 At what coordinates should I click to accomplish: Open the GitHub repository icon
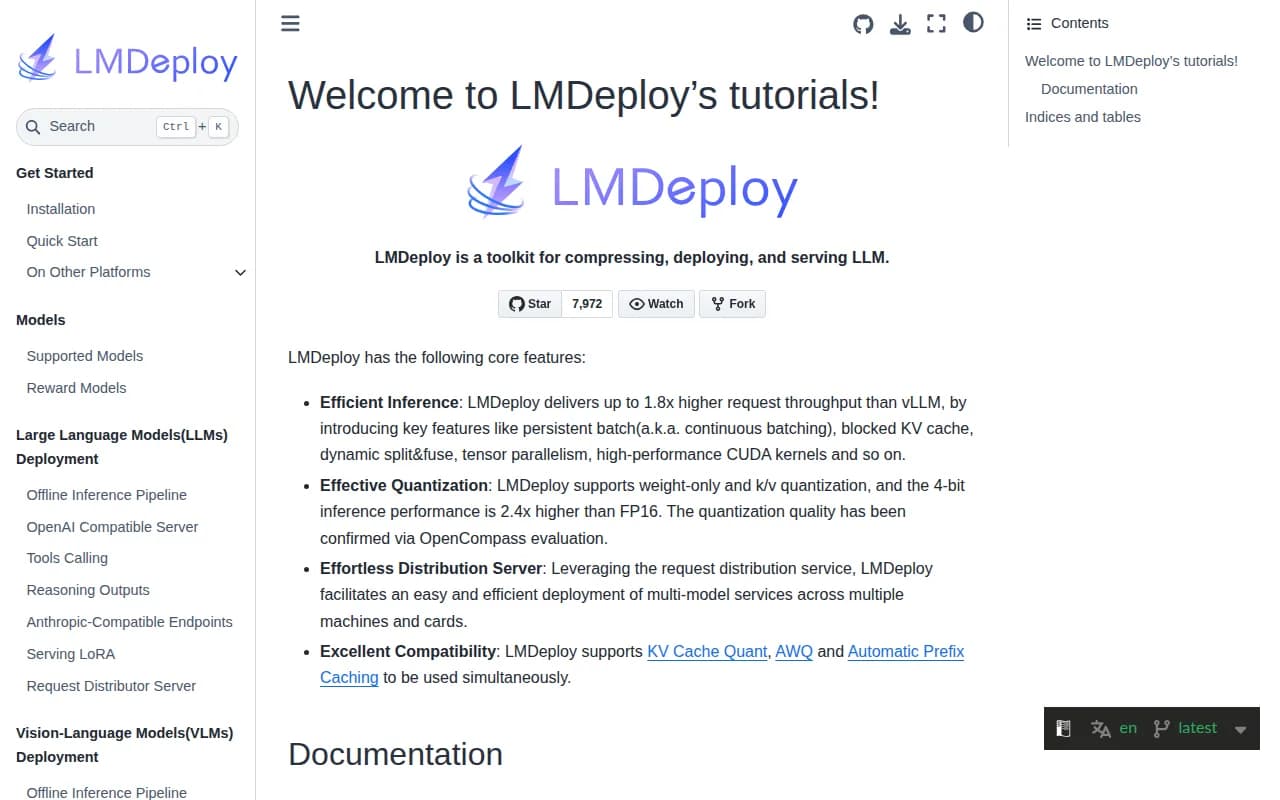pyautogui.click(x=863, y=24)
